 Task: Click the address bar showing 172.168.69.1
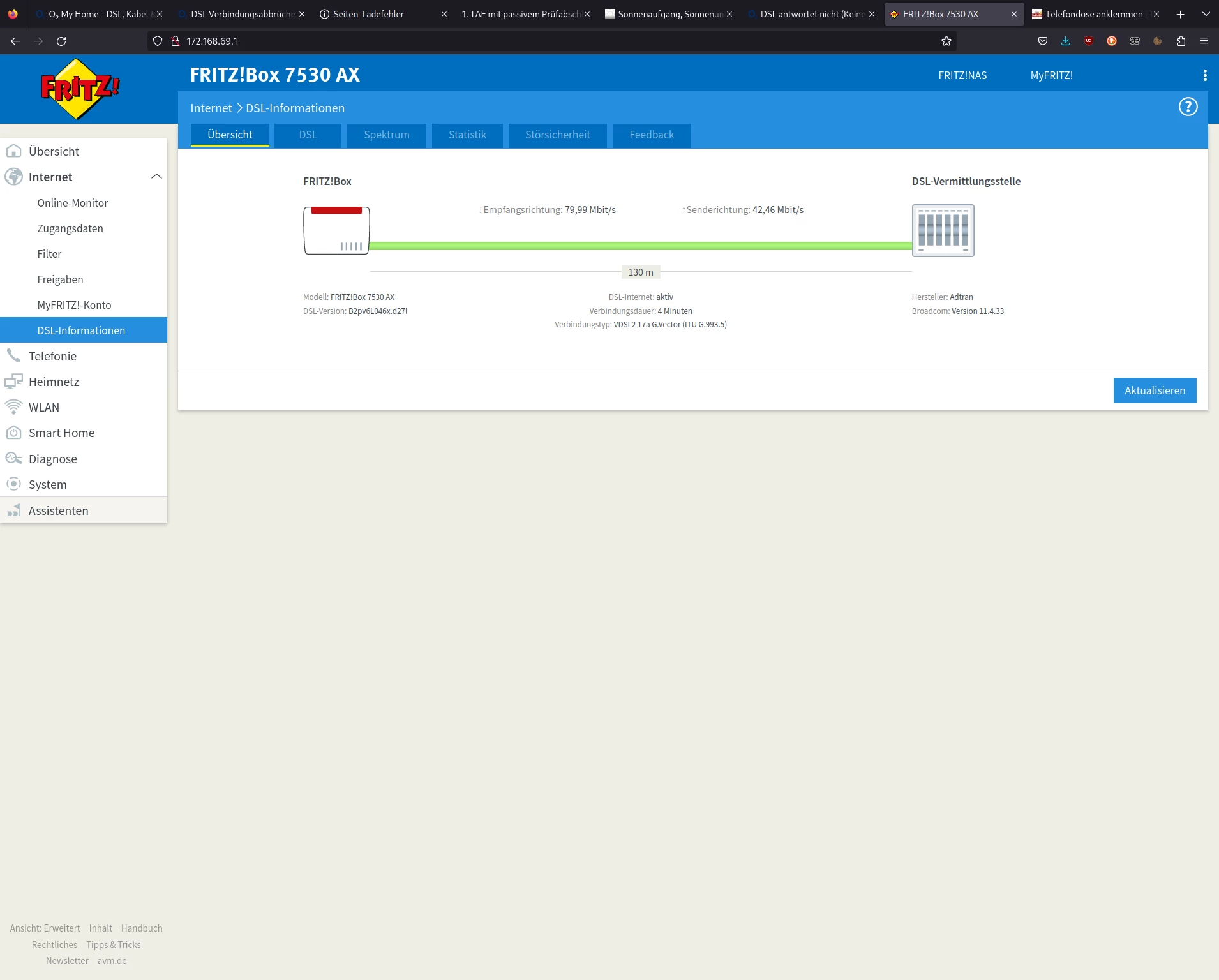point(552,41)
